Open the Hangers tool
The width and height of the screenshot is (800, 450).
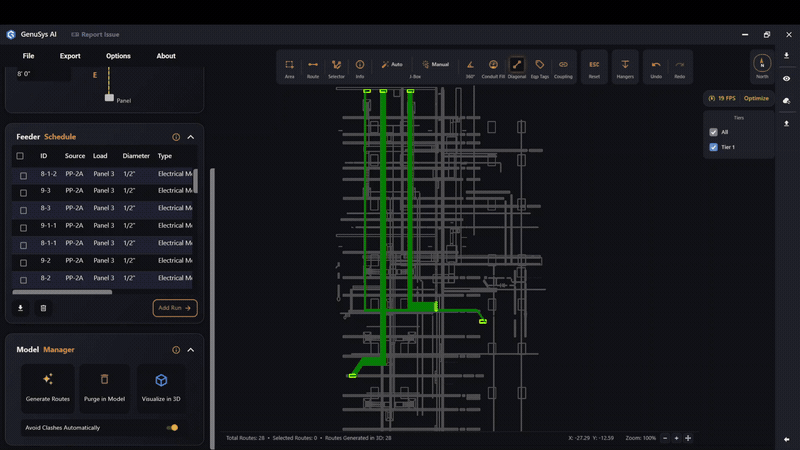[x=625, y=68]
